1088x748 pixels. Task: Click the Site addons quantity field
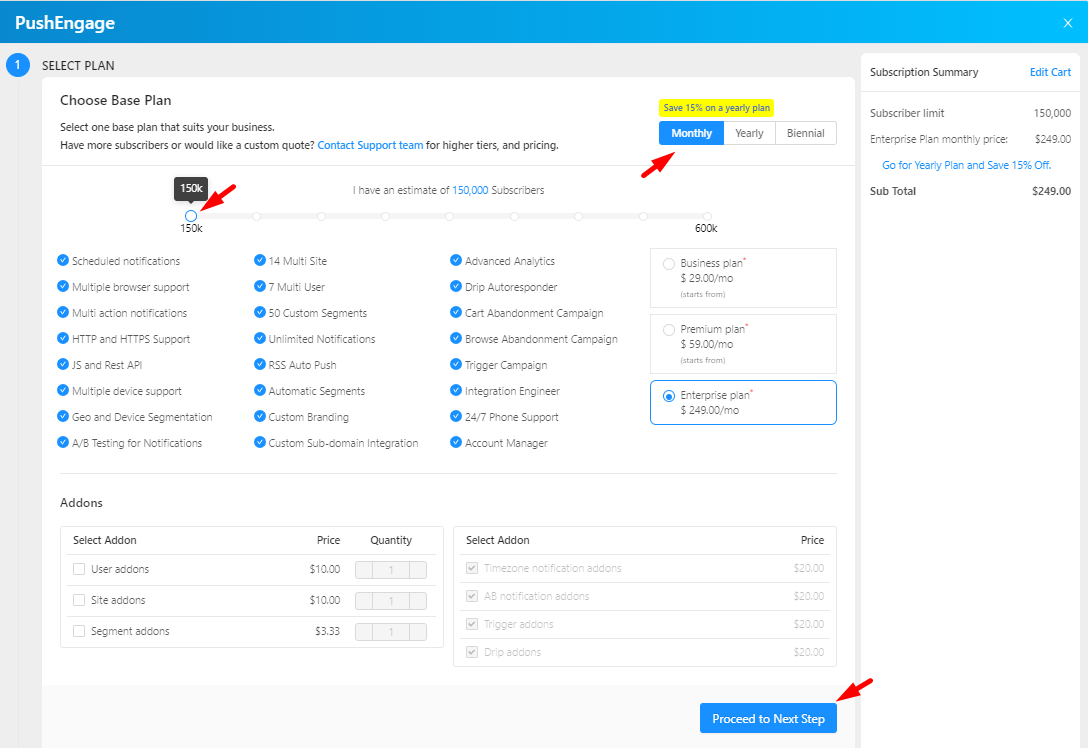coord(391,601)
